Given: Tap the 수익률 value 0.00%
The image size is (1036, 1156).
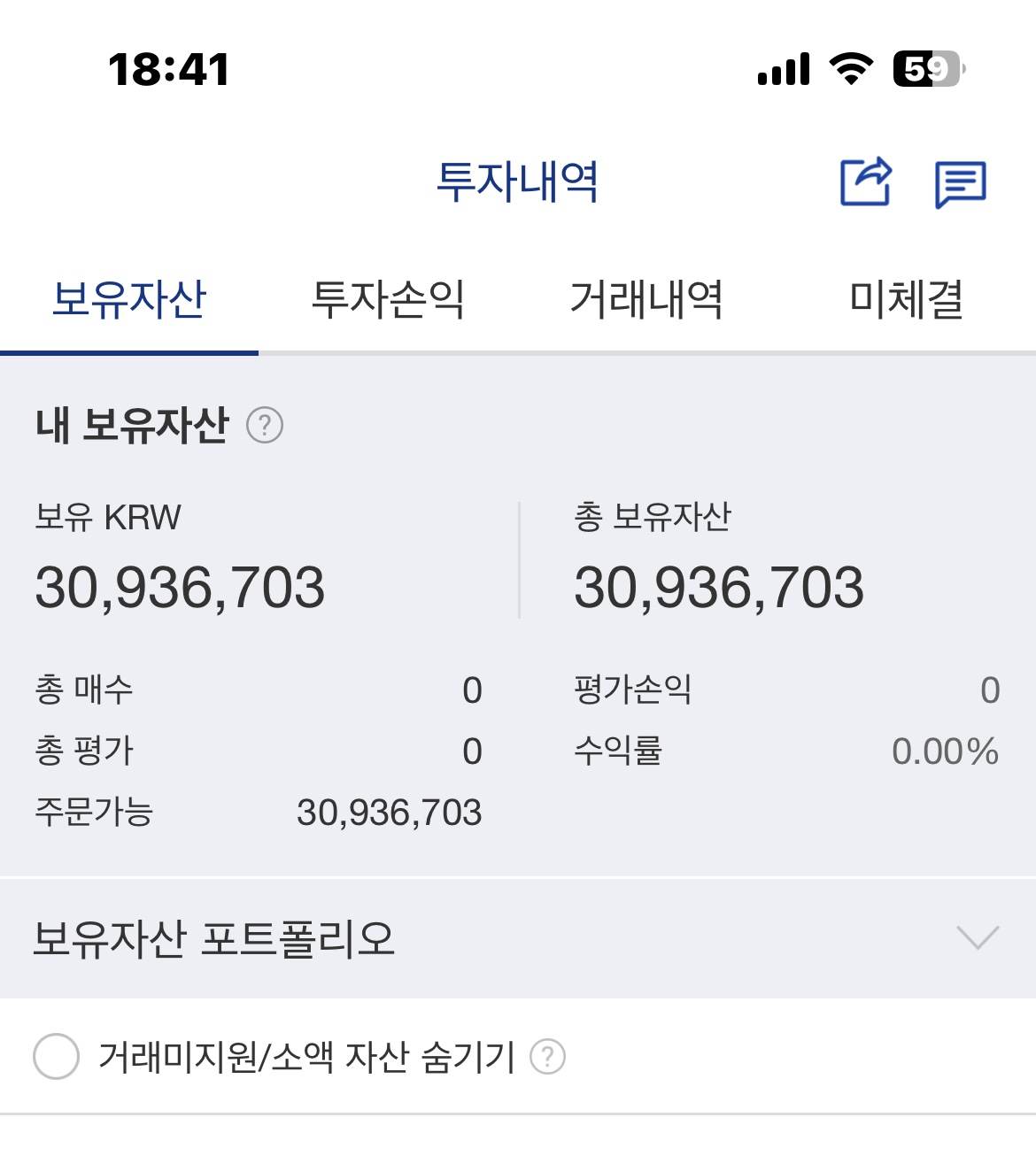Looking at the screenshot, I should [946, 751].
